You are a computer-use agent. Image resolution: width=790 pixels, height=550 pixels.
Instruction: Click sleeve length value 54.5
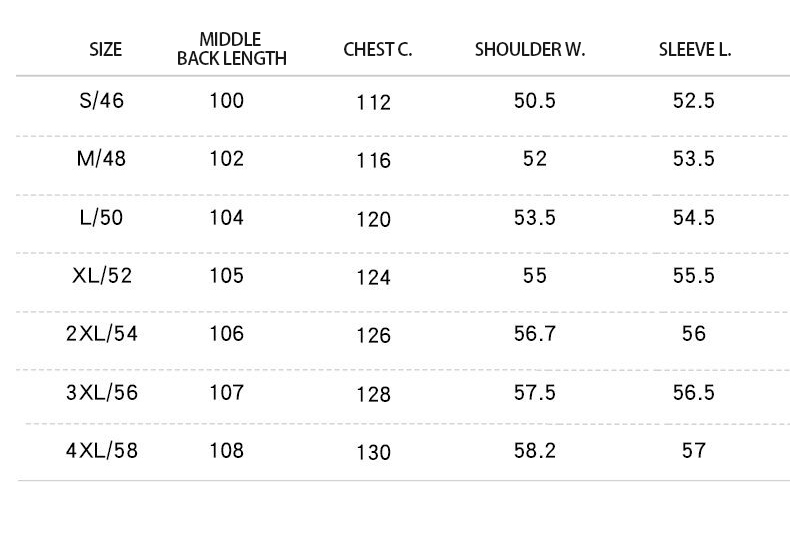click(694, 218)
